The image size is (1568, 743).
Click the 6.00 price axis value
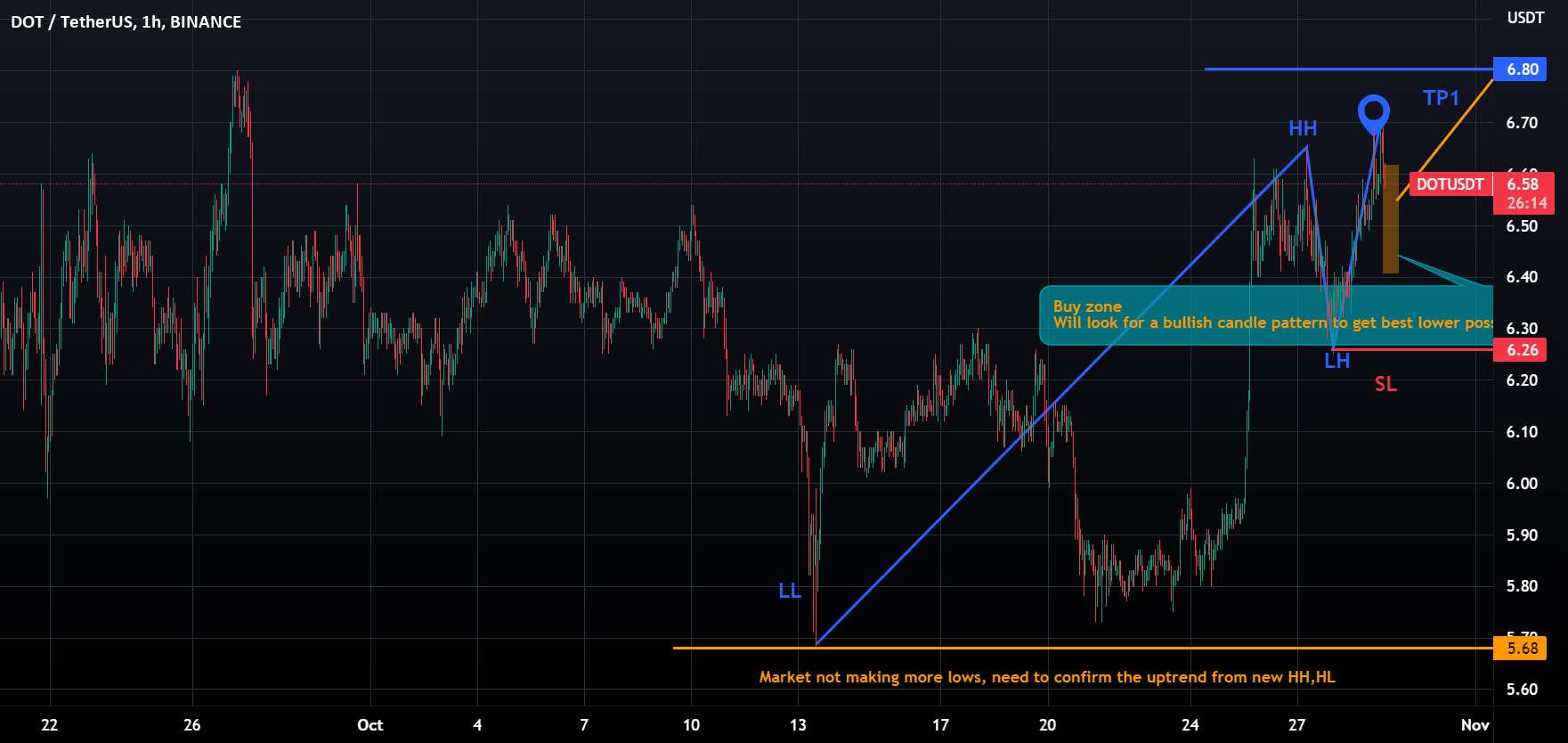(x=1522, y=484)
